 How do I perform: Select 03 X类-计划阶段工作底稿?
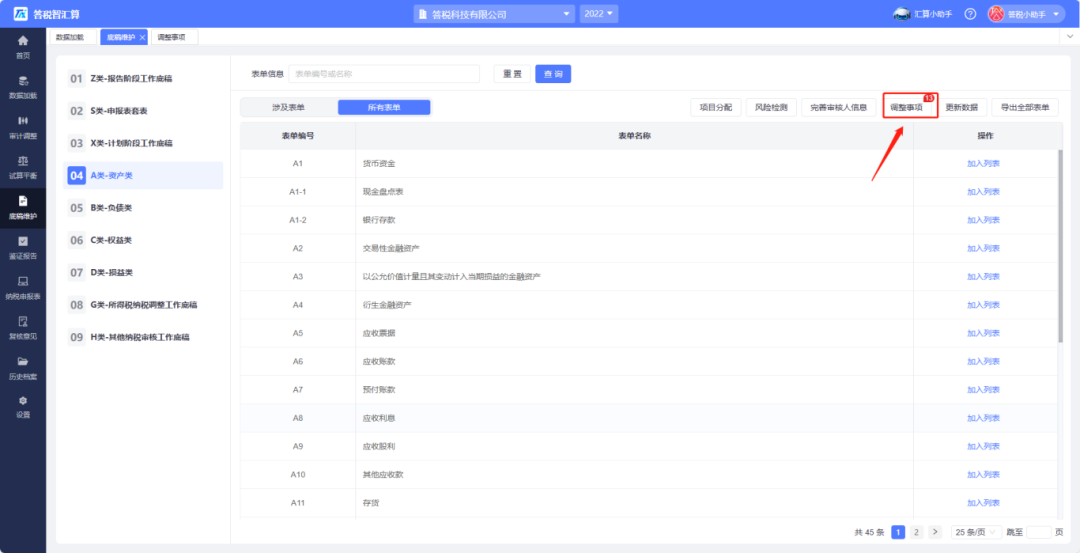coord(143,143)
